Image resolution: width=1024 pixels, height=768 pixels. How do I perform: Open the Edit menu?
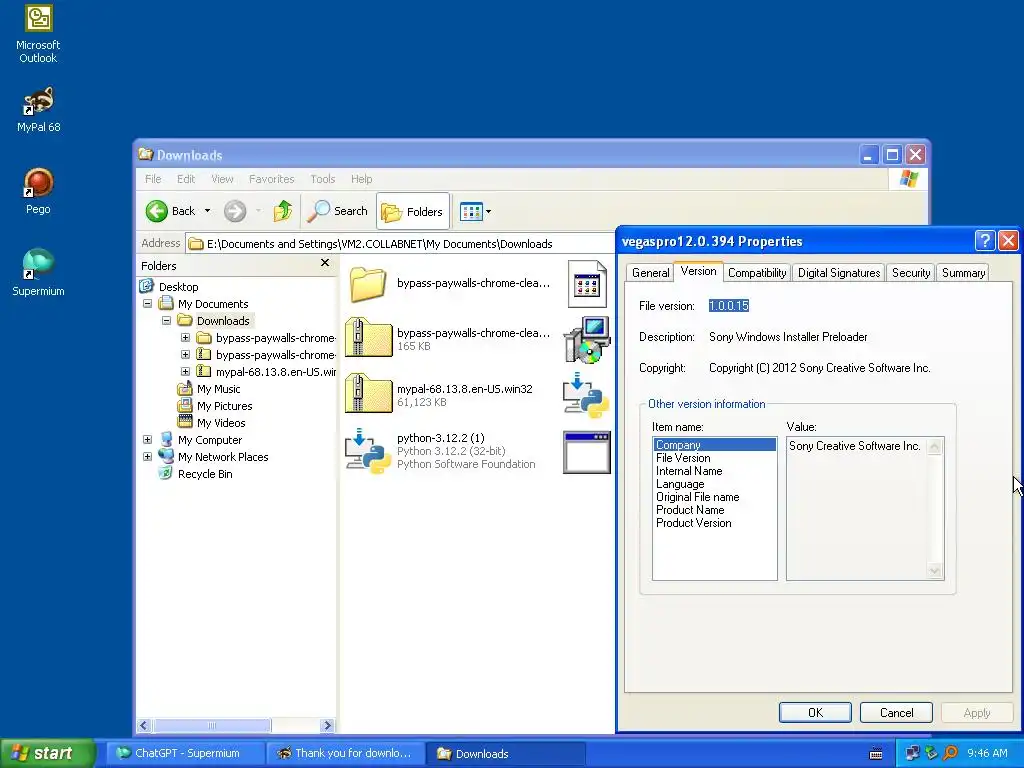coord(186,179)
